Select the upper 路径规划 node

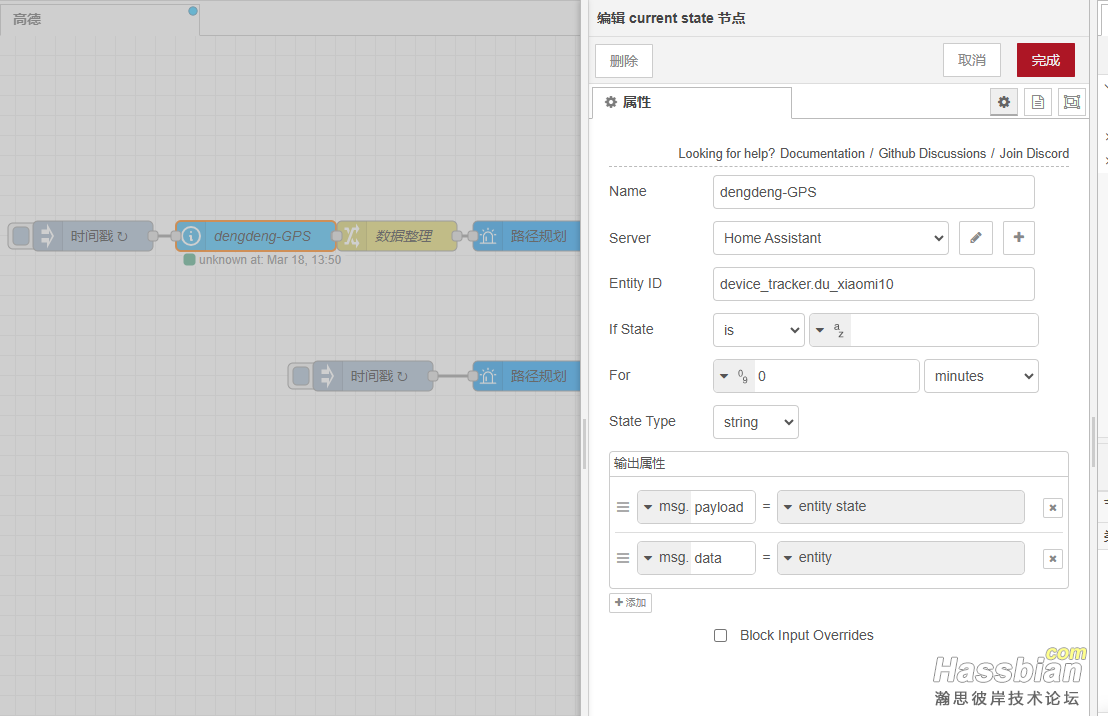526,236
